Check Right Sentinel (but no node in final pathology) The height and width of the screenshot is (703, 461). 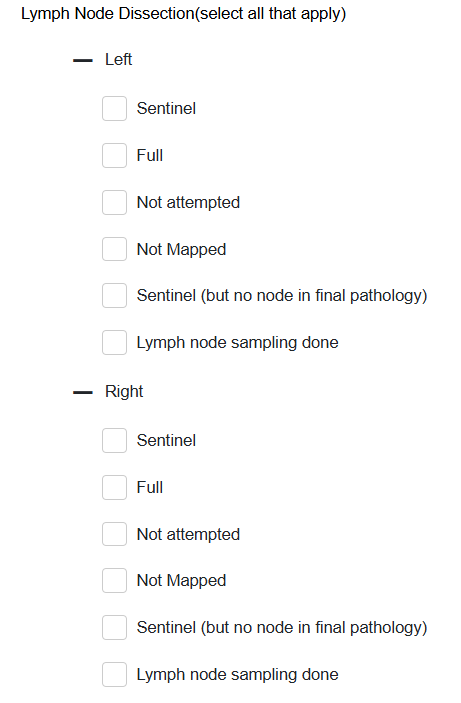click(x=114, y=627)
